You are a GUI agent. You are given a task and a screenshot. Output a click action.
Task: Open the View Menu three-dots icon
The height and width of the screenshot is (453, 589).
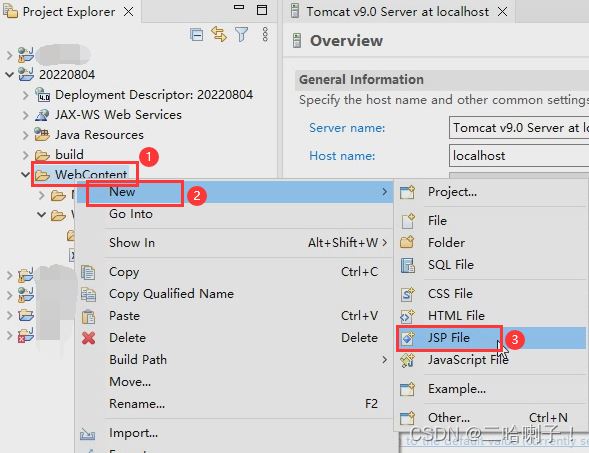[265, 34]
